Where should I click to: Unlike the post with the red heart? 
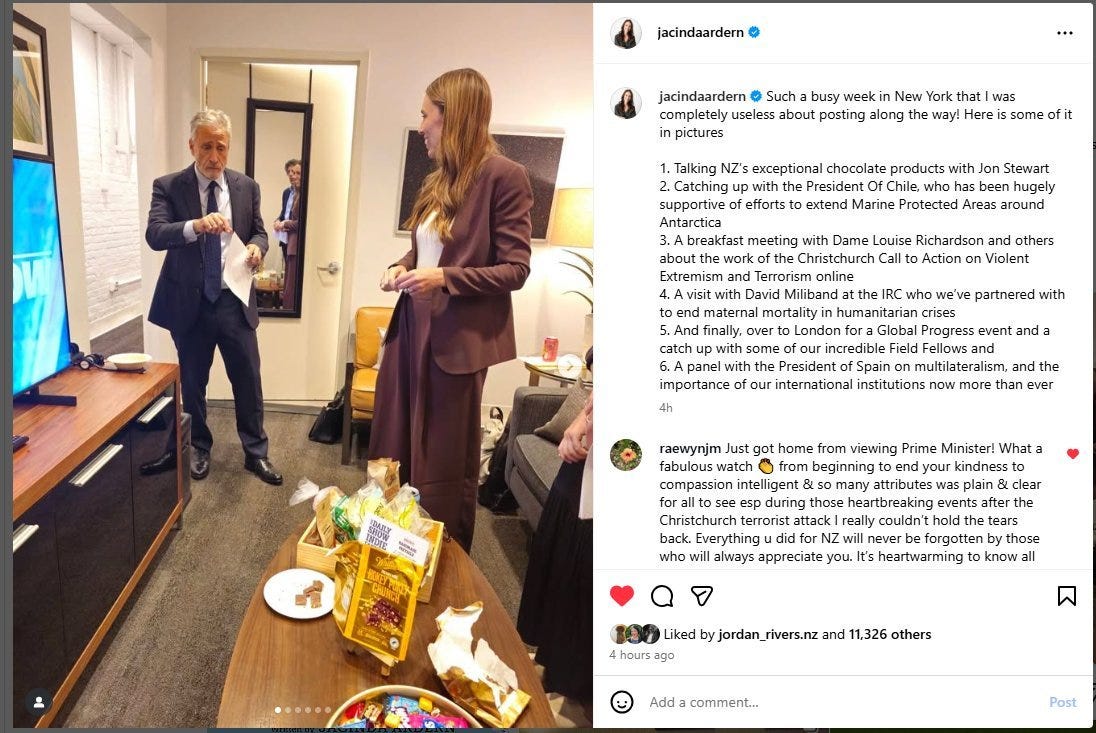pyautogui.click(x=621, y=596)
